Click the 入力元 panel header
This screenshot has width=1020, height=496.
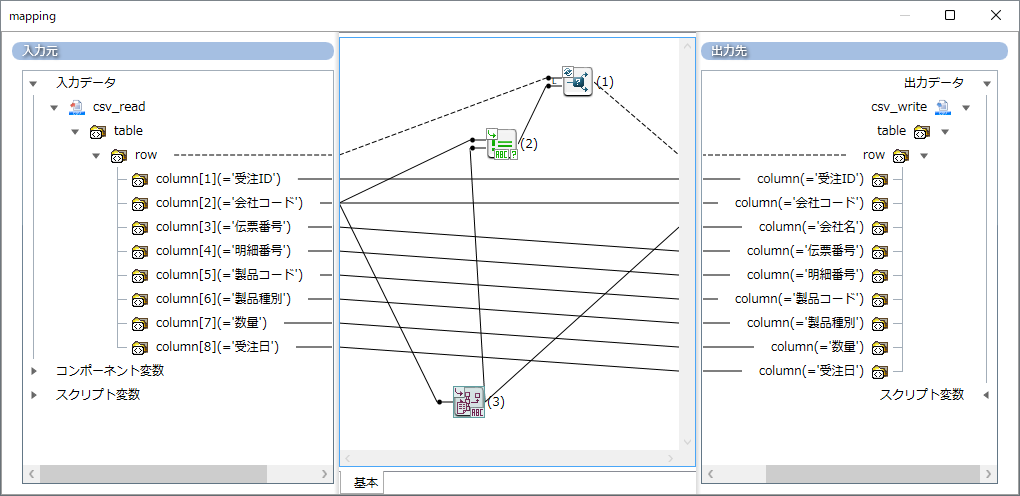173,51
